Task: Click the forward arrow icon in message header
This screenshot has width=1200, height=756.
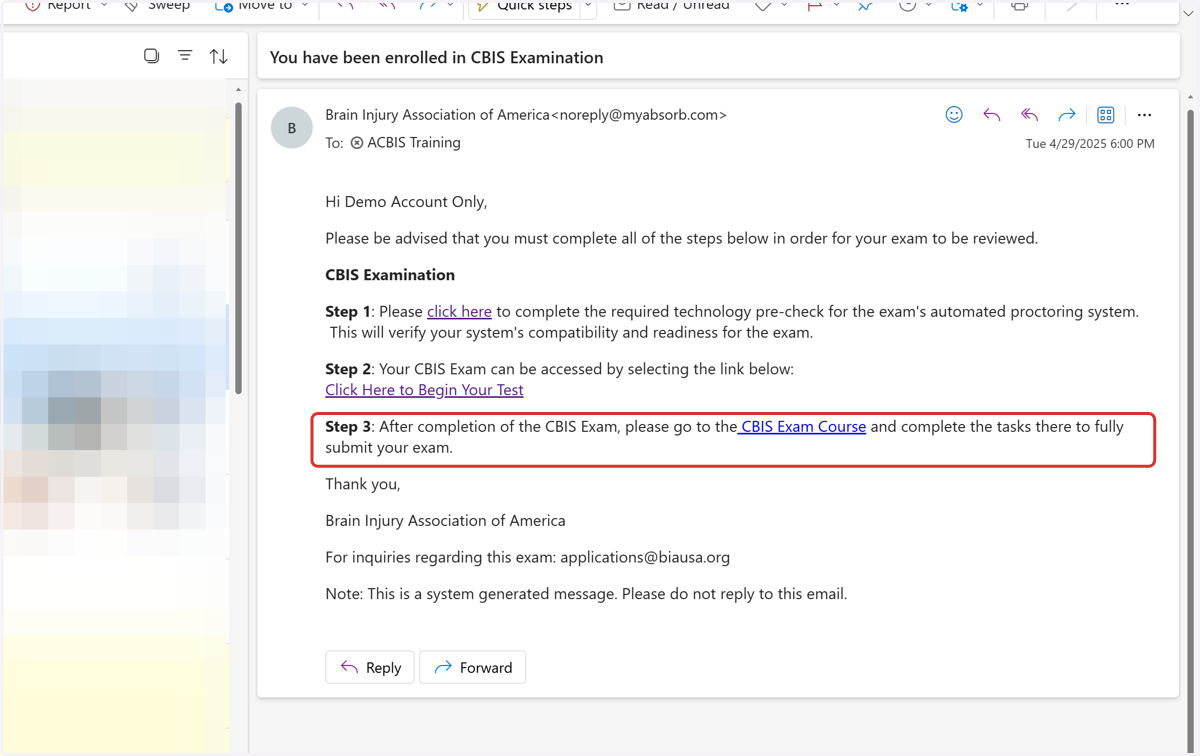Action: [1067, 115]
